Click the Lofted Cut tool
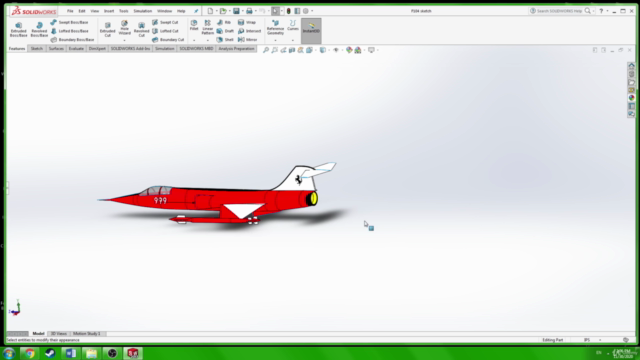This screenshot has width=640, height=360. point(165,31)
